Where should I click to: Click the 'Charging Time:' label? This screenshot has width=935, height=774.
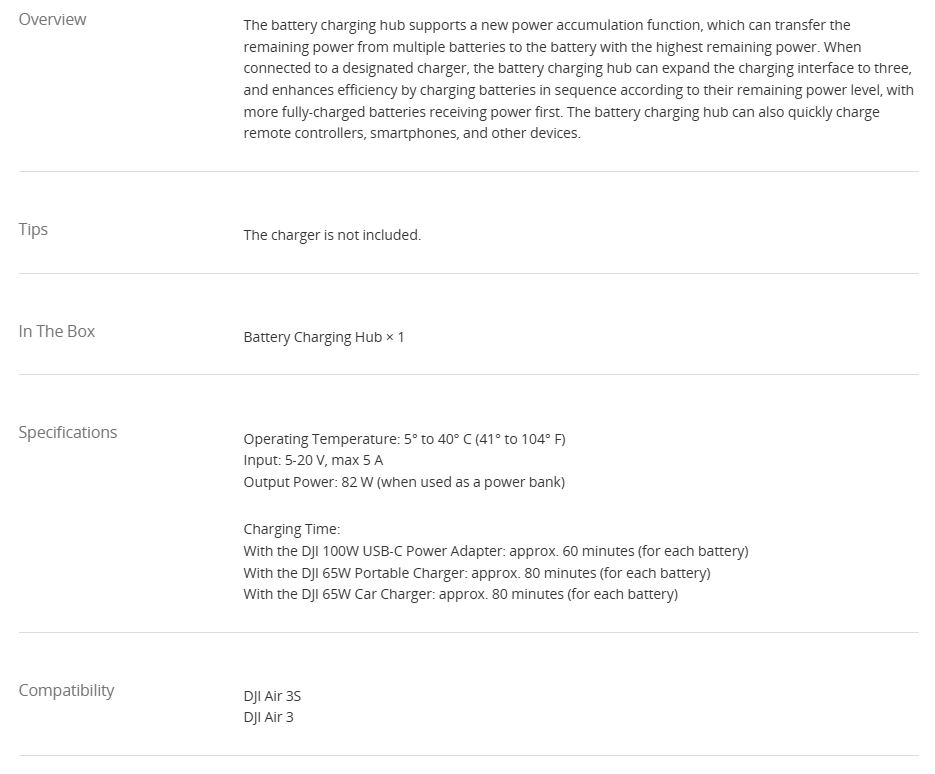291,529
